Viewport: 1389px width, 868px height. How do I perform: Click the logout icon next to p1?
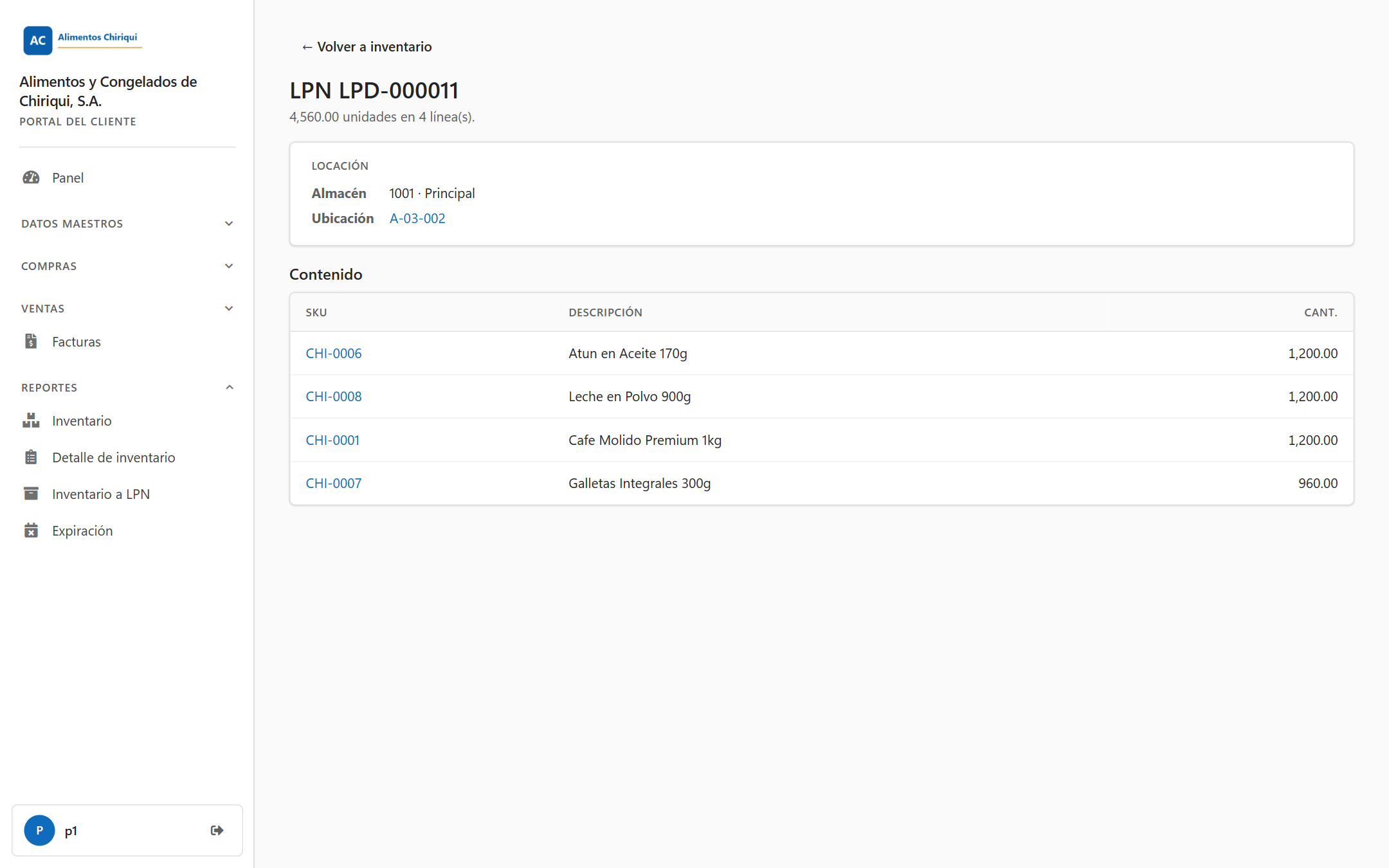click(217, 830)
